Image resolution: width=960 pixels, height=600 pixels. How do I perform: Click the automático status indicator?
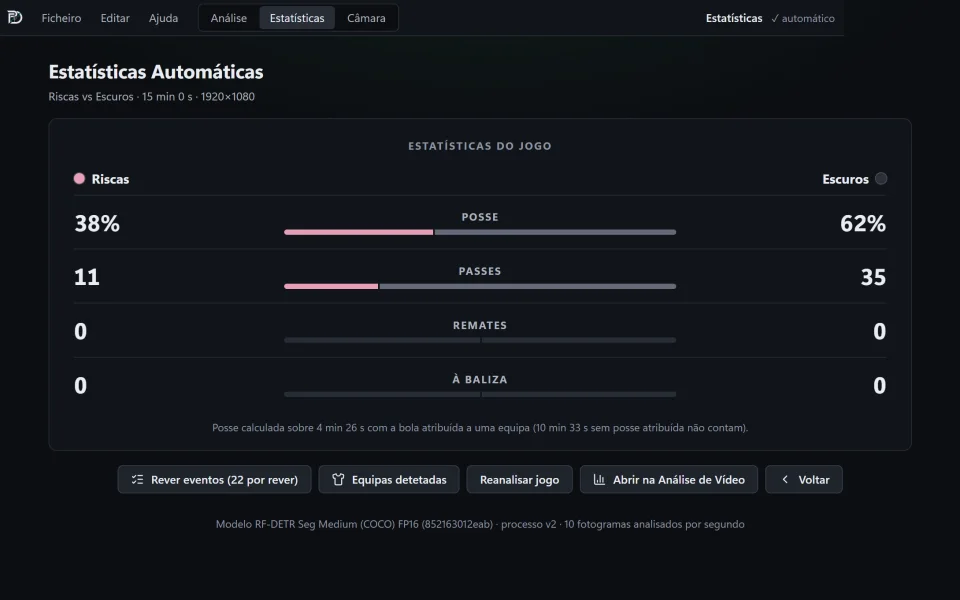point(803,18)
